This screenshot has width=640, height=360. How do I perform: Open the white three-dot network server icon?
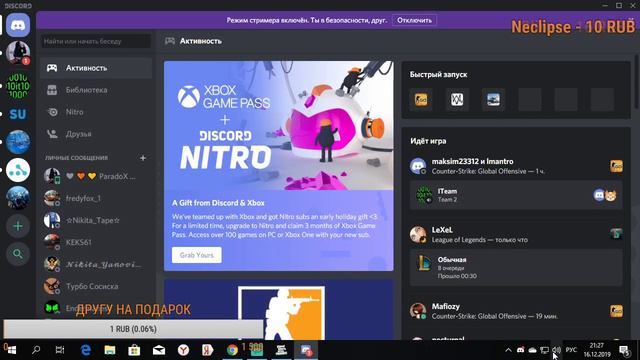18,170
